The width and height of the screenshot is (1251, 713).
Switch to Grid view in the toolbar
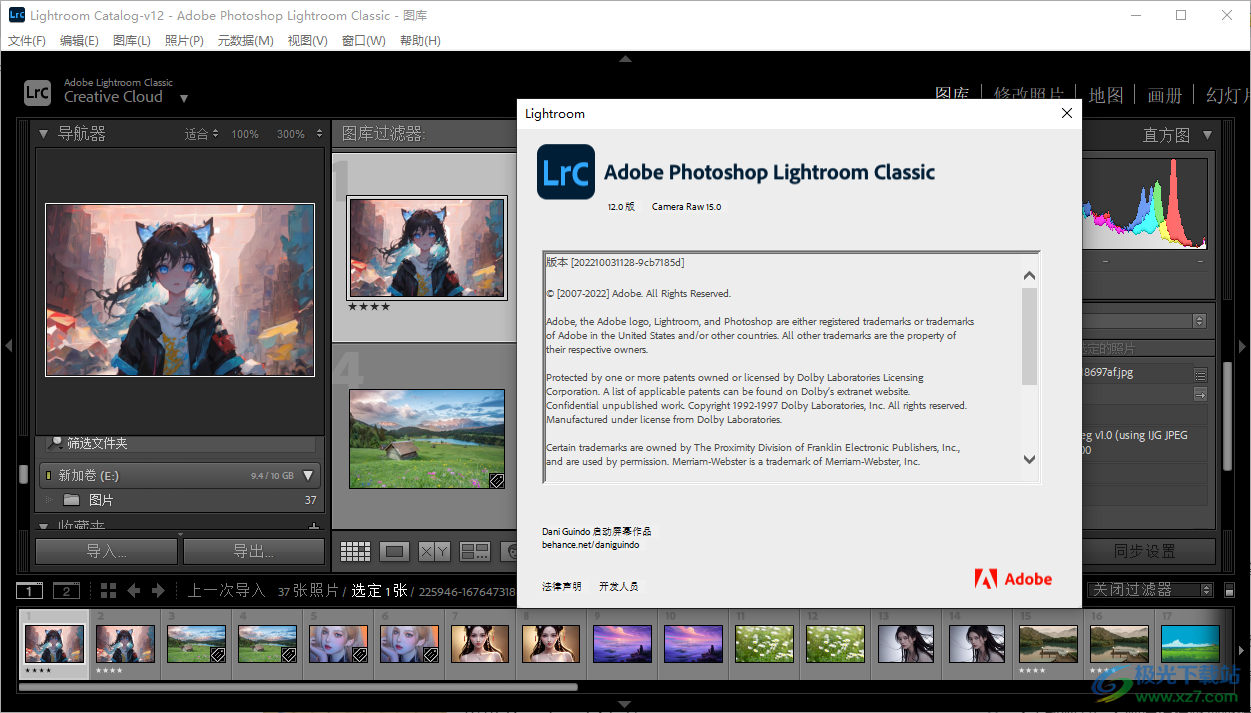coord(356,550)
